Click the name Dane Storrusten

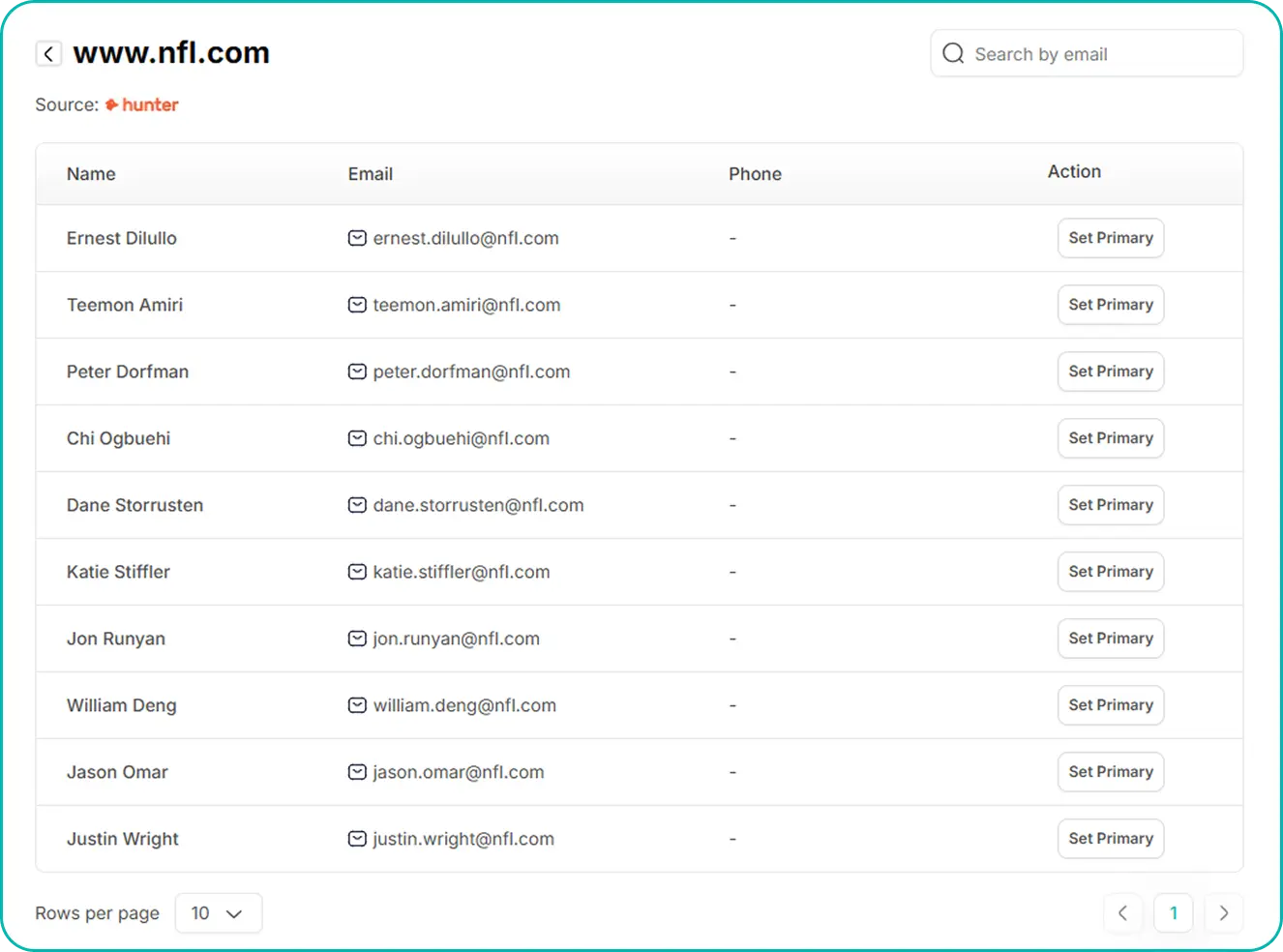pyautogui.click(x=135, y=505)
